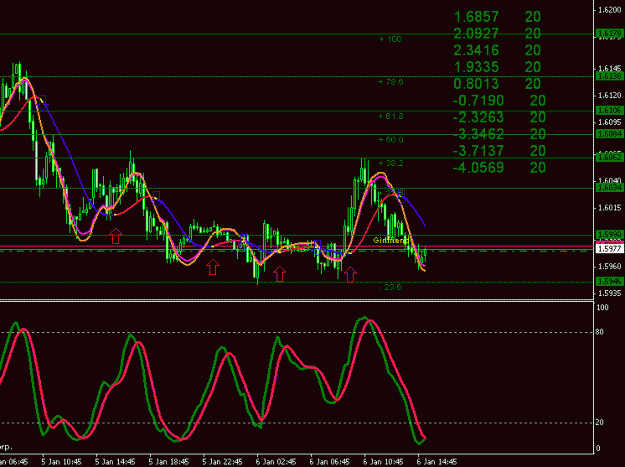Click the 1.5960 price scale label

click(x=609, y=266)
